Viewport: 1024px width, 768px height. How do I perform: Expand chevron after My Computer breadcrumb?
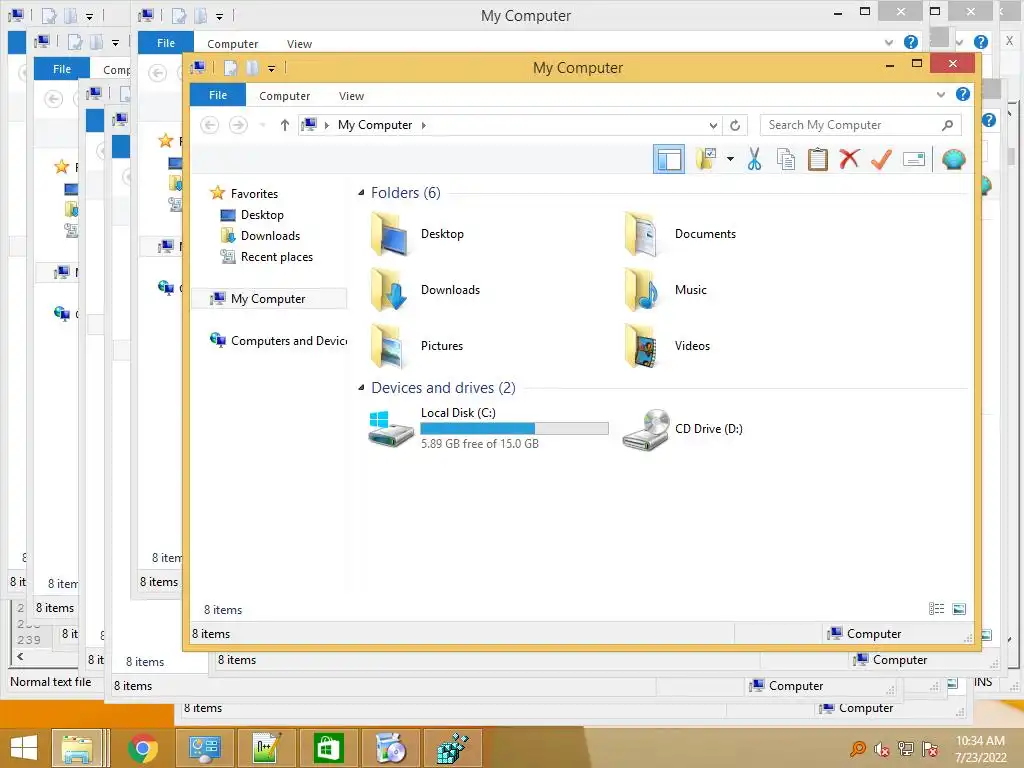point(424,125)
